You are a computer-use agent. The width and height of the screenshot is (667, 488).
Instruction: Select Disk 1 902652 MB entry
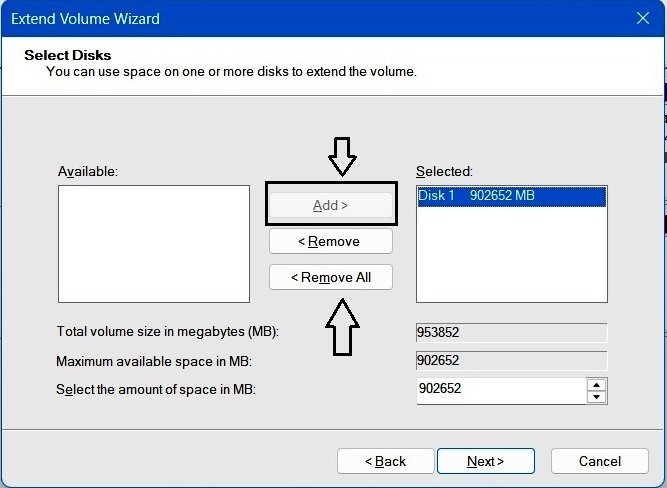512,196
